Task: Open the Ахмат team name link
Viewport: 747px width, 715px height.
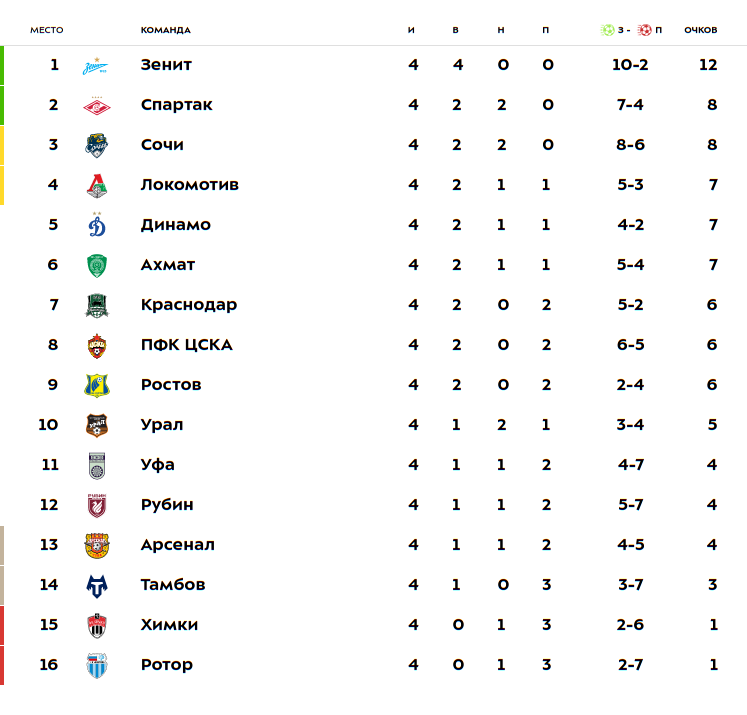Action: tap(168, 265)
